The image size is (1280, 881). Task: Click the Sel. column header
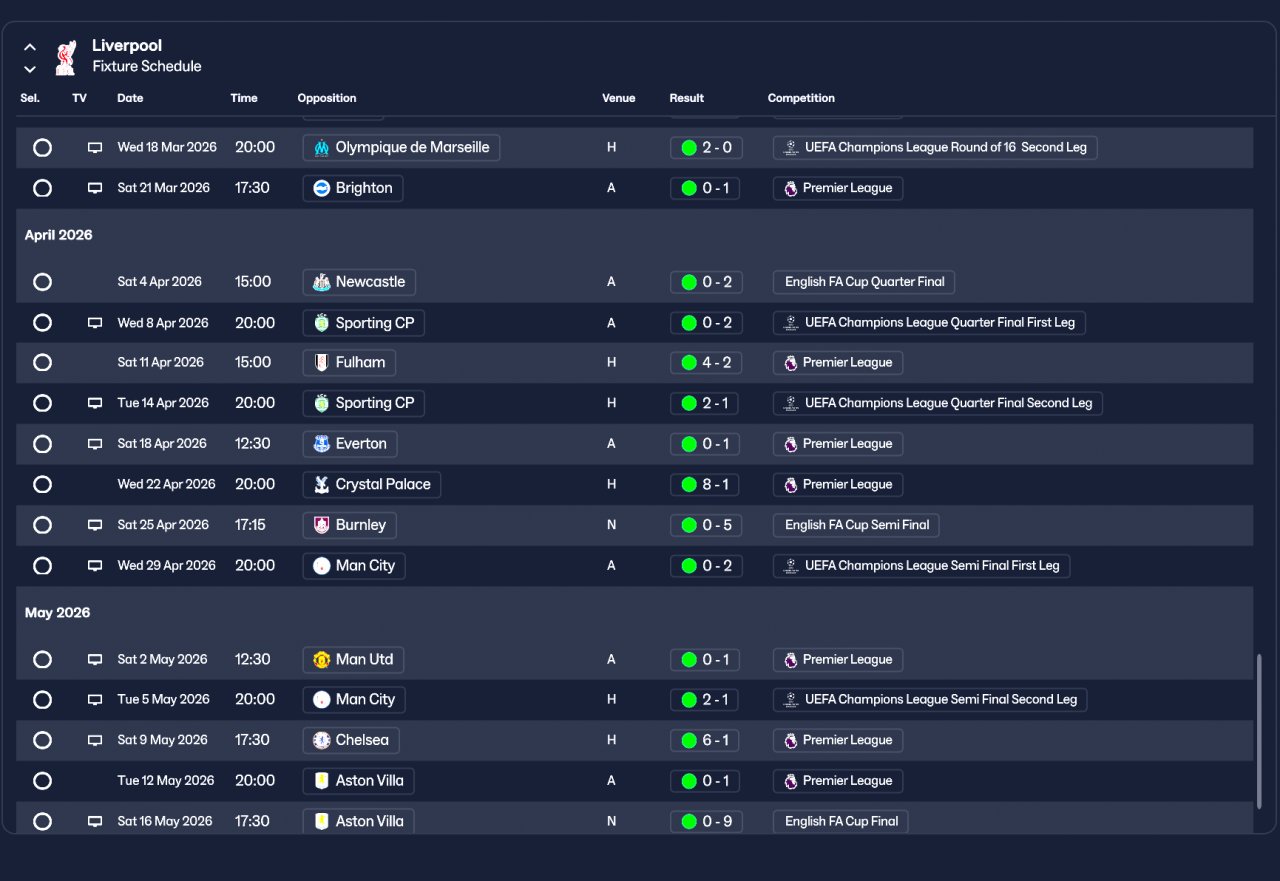(x=30, y=98)
